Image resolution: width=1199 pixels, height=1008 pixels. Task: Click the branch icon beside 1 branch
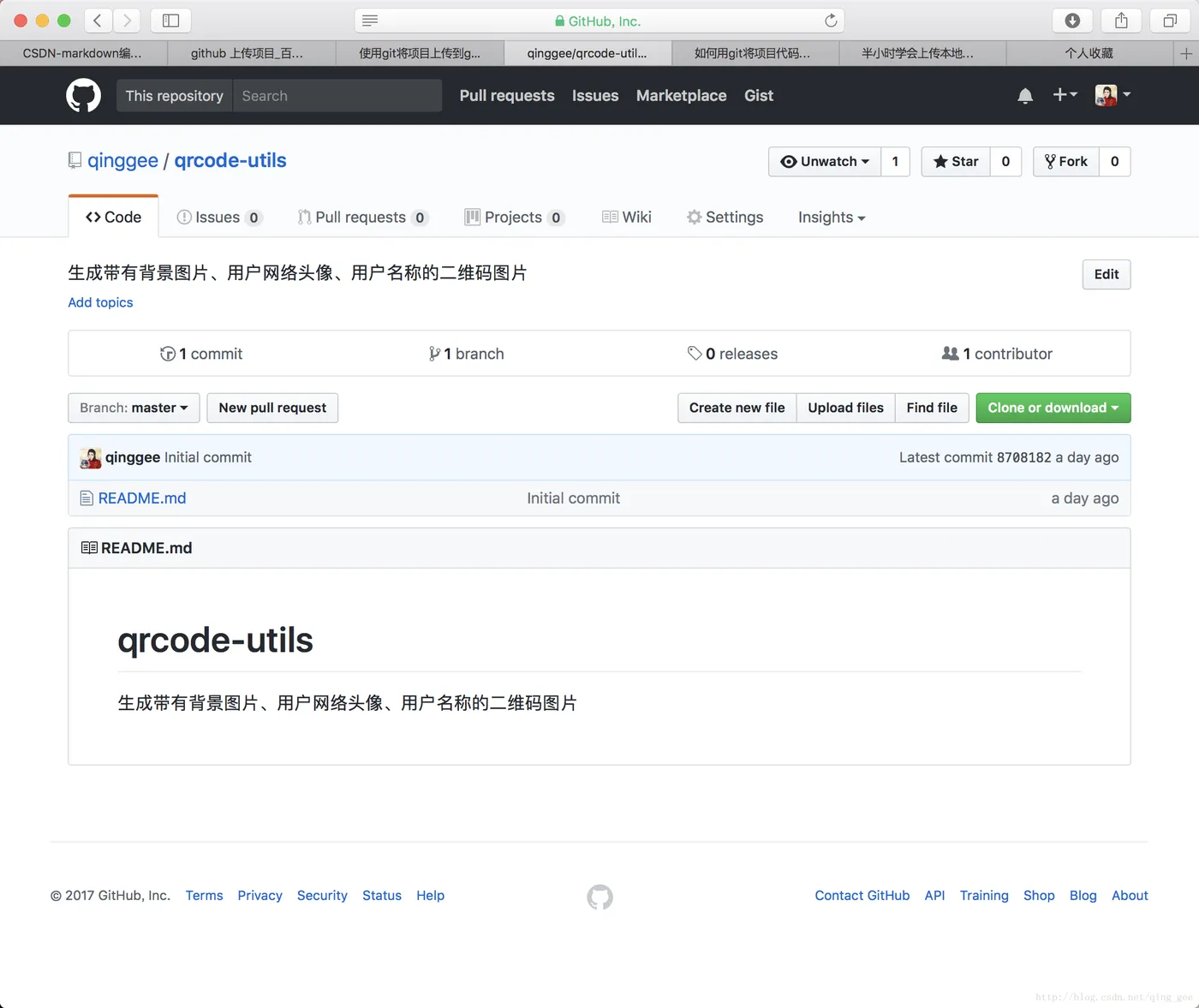(x=434, y=354)
